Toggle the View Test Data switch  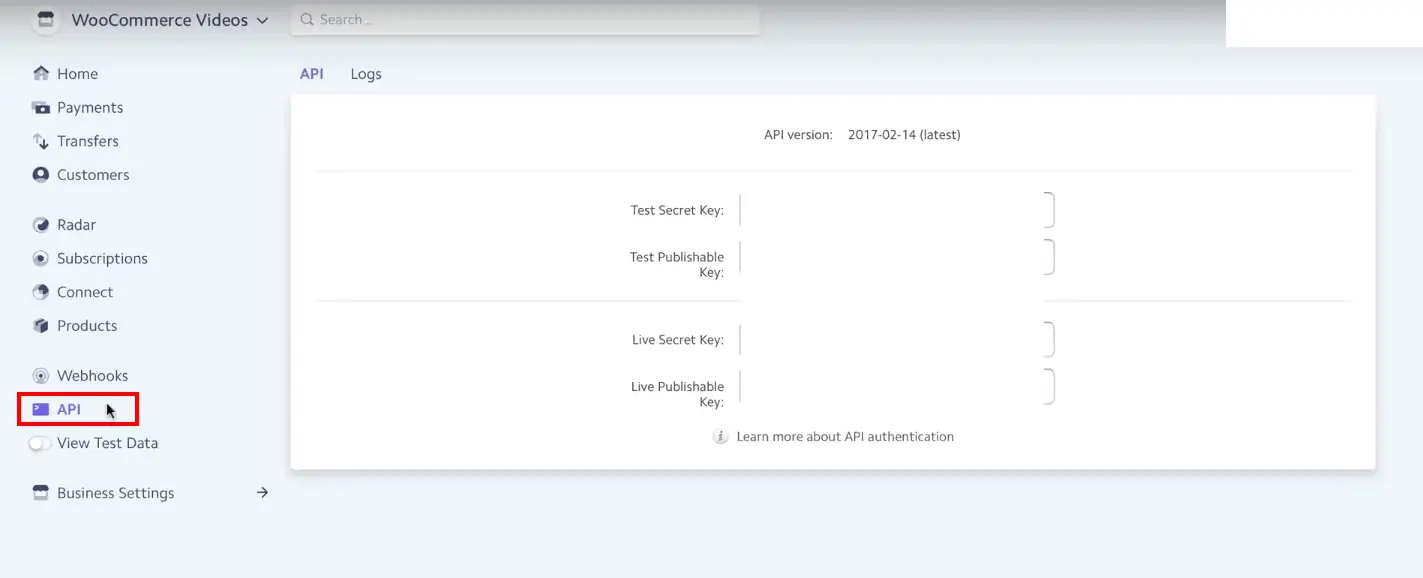click(x=40, y=443)
